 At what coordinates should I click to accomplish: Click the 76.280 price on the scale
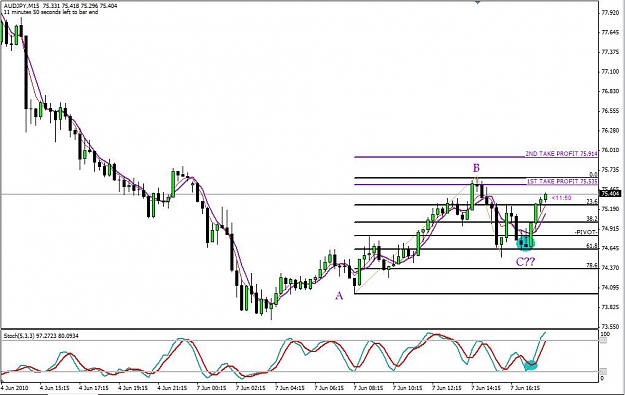[x=610, y=131]
